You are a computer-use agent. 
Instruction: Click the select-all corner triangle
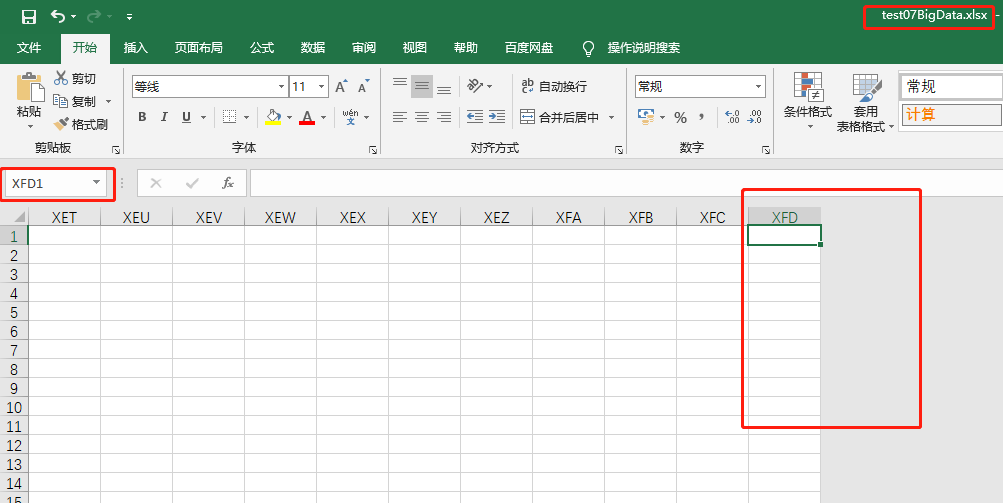pyautogui.click(x=19, y=217)
